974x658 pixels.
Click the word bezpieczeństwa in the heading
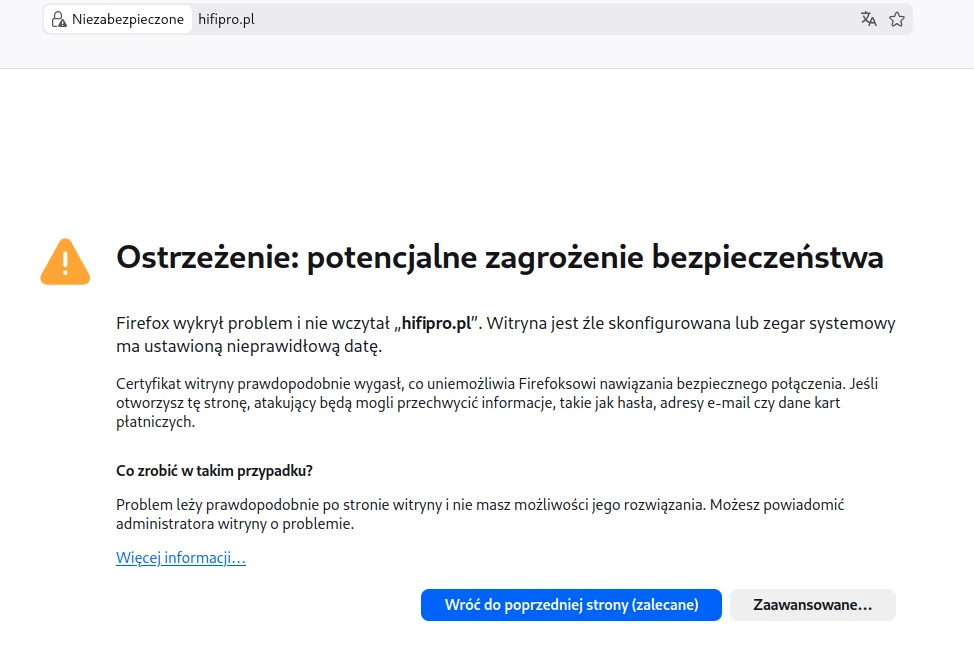click(x=767, y=258)
